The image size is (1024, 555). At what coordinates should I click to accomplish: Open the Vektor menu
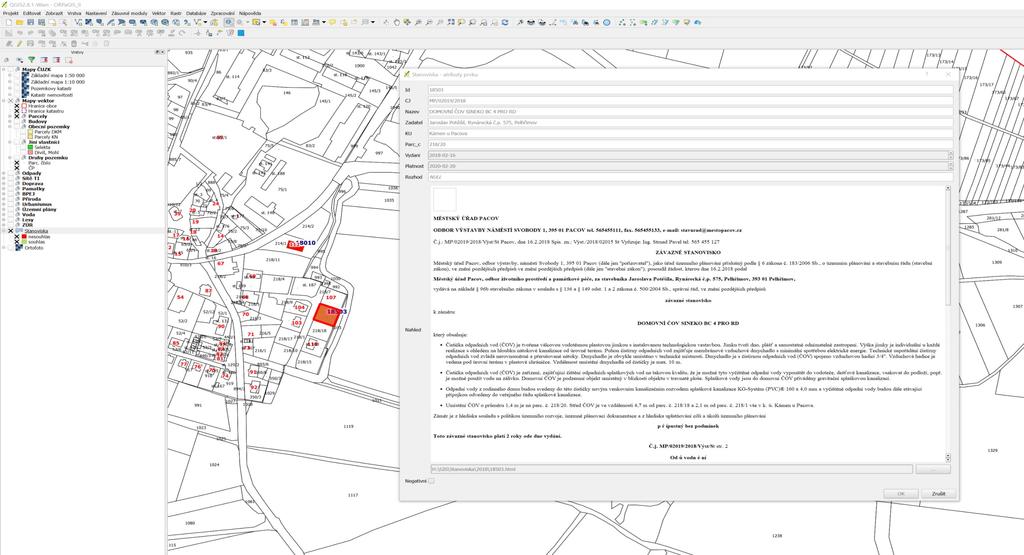[x=159, y=13]
